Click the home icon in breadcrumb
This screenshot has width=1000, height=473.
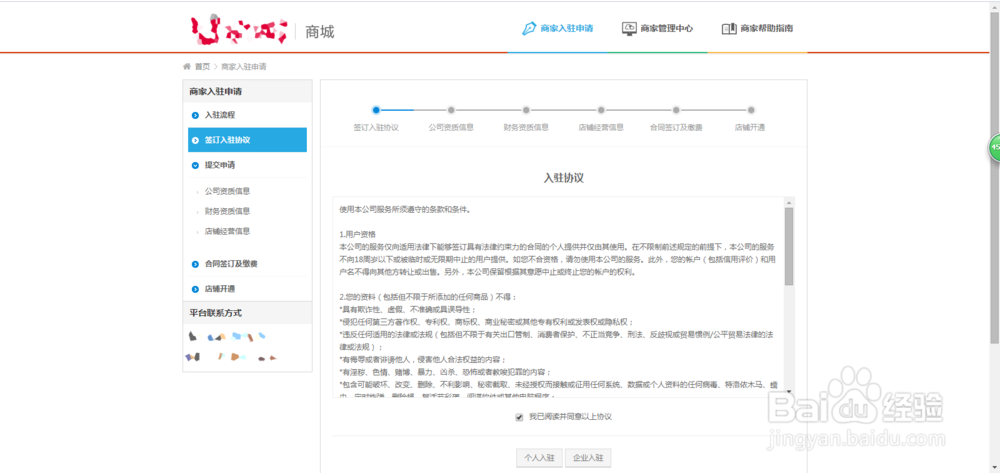click(x=187, y=66)
